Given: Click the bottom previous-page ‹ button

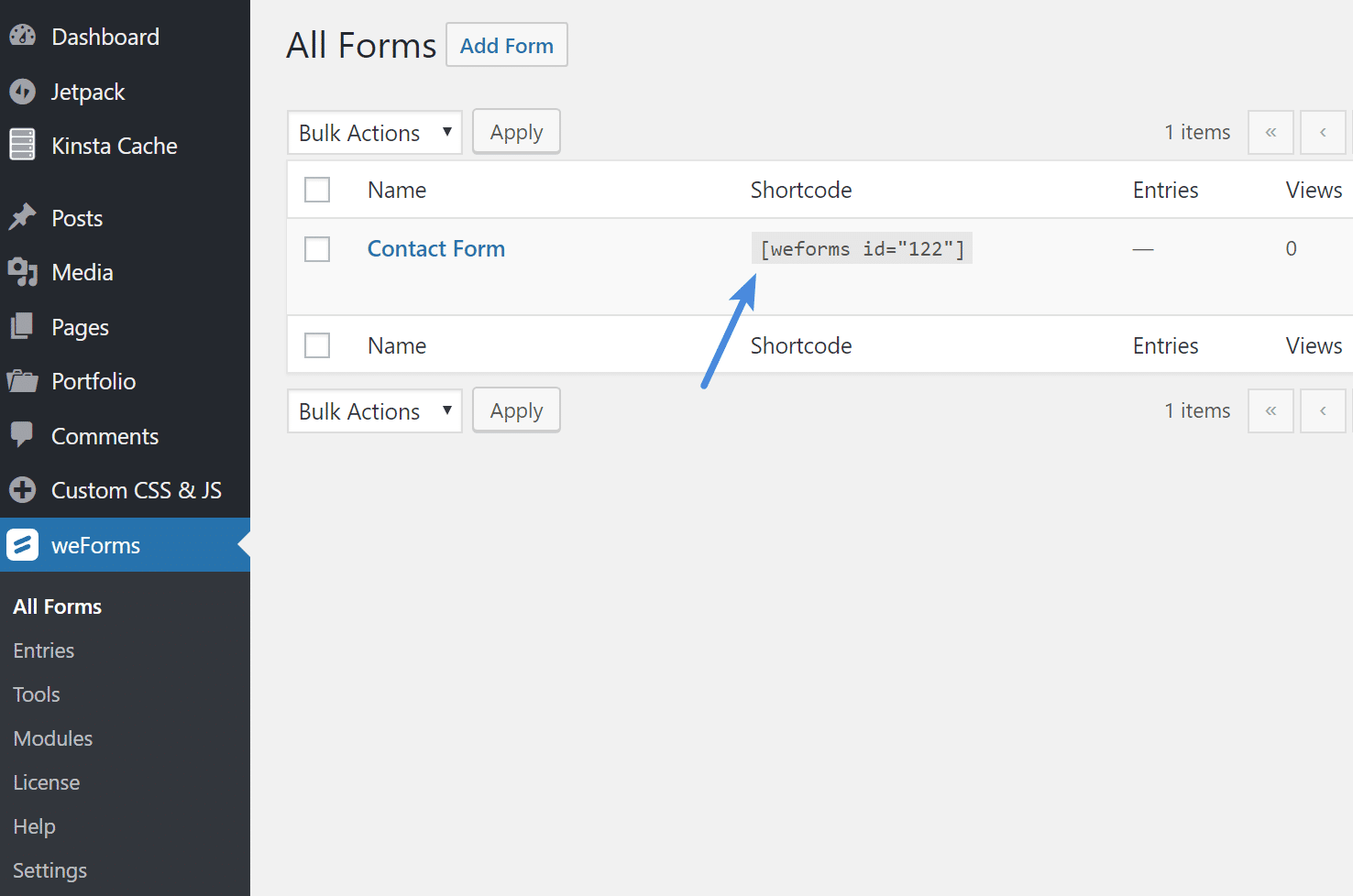Looking at the screenshot, I should [x=1323, y=410].
